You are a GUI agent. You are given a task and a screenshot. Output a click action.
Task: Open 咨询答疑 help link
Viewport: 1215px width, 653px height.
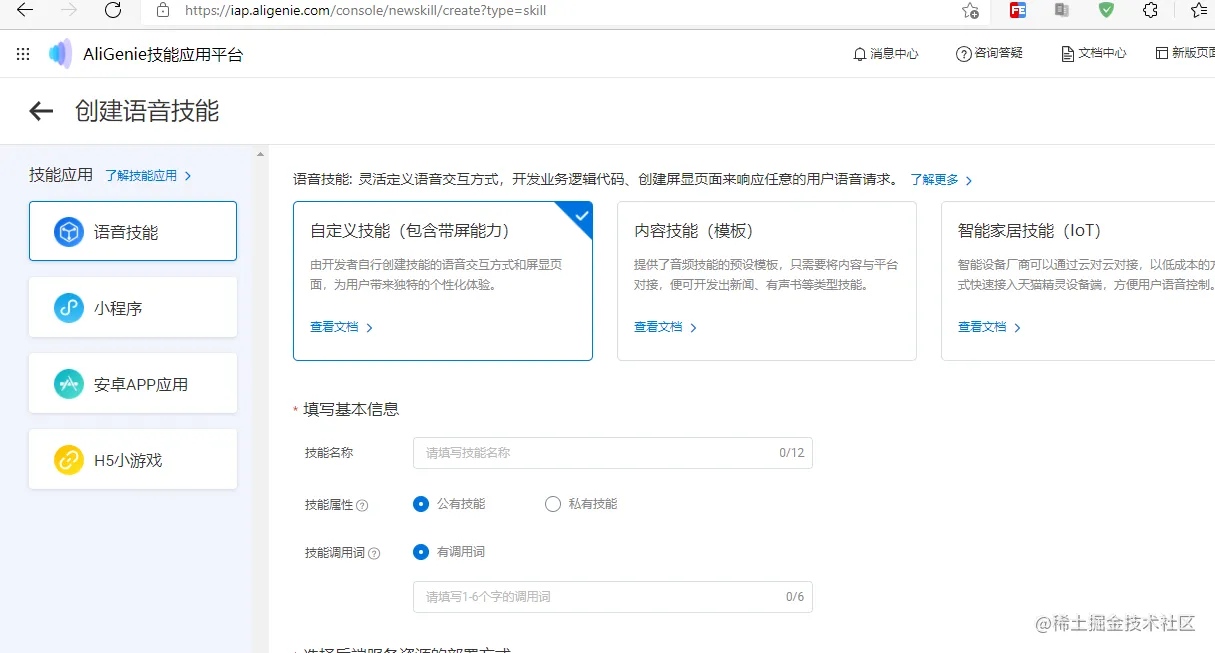989,54
